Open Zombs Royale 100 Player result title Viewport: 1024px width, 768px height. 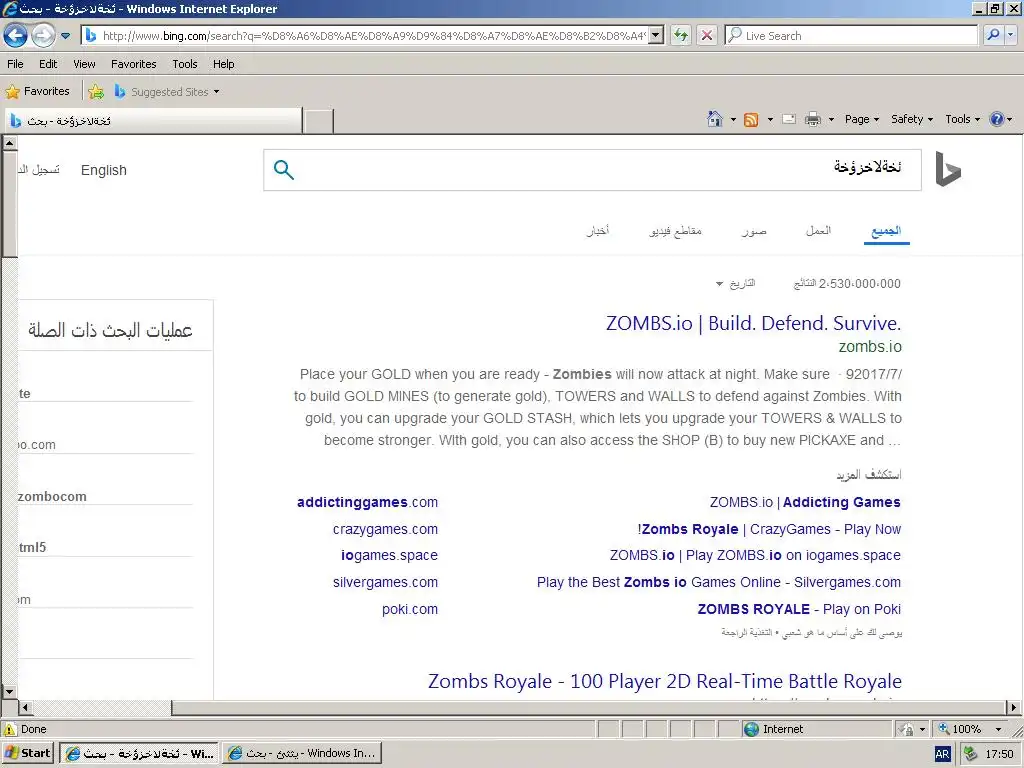tap(665, 681)
